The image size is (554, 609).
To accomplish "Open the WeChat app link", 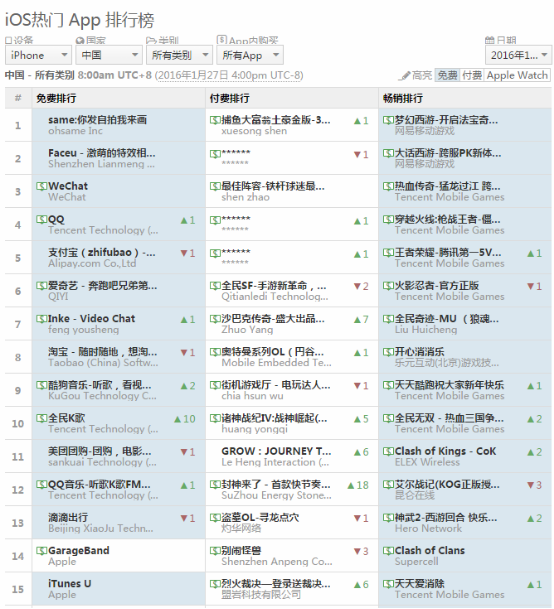I will [x=68, y=186].
